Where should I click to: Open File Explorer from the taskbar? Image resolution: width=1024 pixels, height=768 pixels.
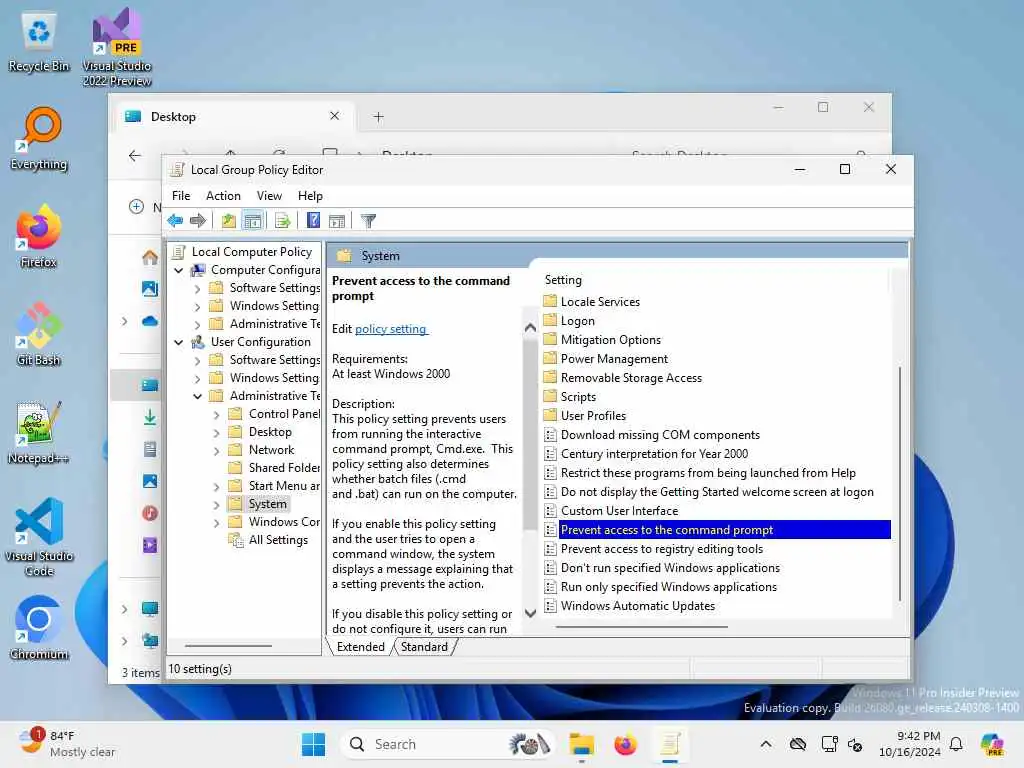(581, 744)
